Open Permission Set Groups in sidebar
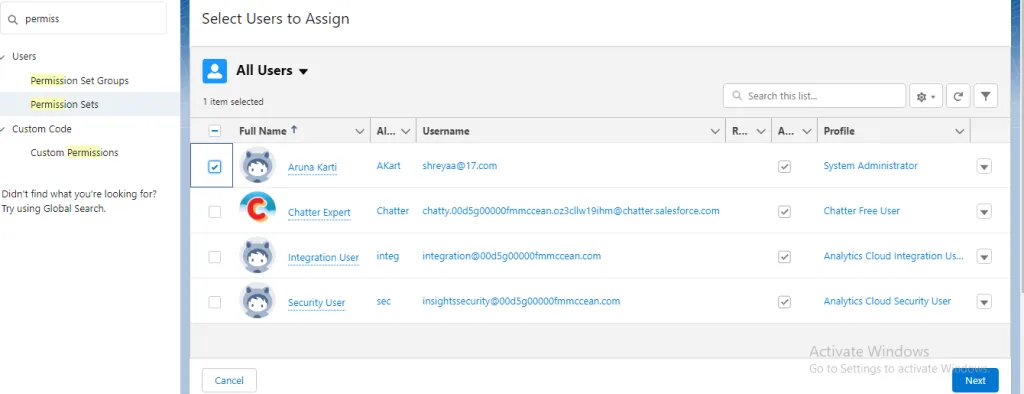Image resolution: width=1024 pixels, height=394 pixels. tap(80, 81)
